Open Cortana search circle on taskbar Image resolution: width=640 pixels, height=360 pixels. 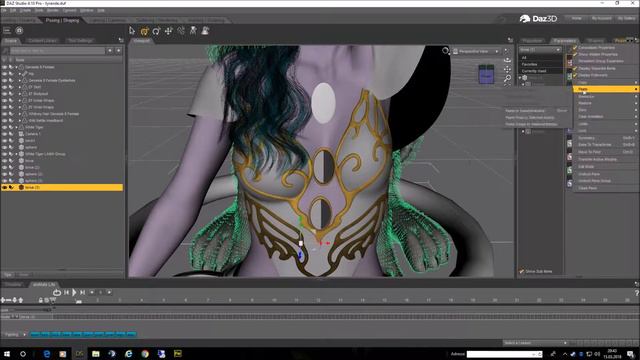click(23, 354)
